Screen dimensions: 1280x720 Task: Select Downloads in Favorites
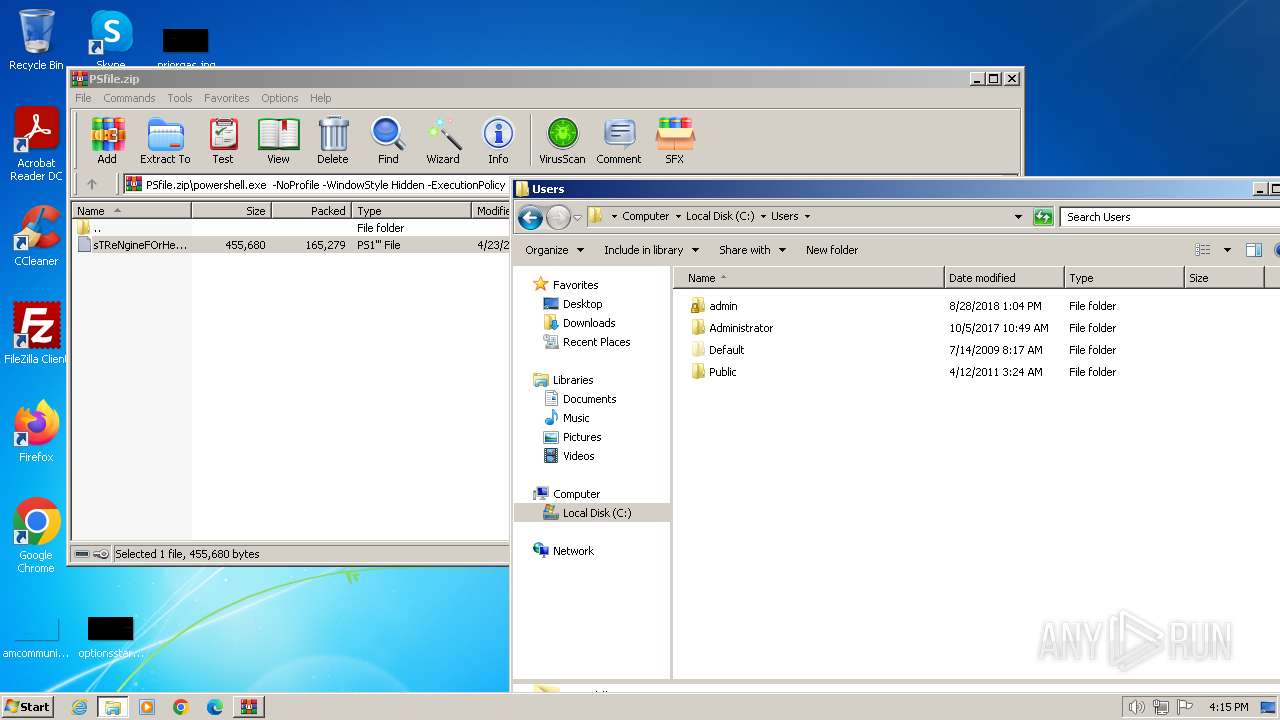pos(589,323)
